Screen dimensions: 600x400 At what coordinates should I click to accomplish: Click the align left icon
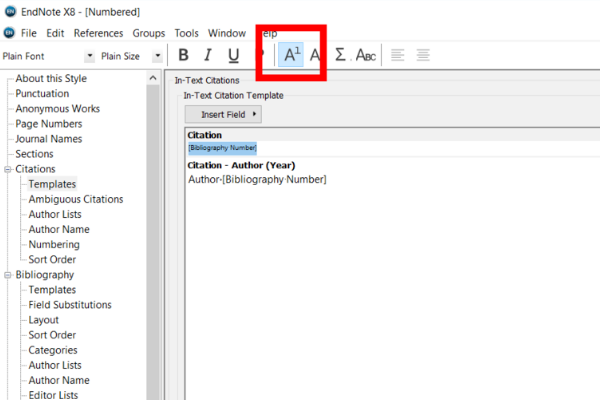point(398,55)
